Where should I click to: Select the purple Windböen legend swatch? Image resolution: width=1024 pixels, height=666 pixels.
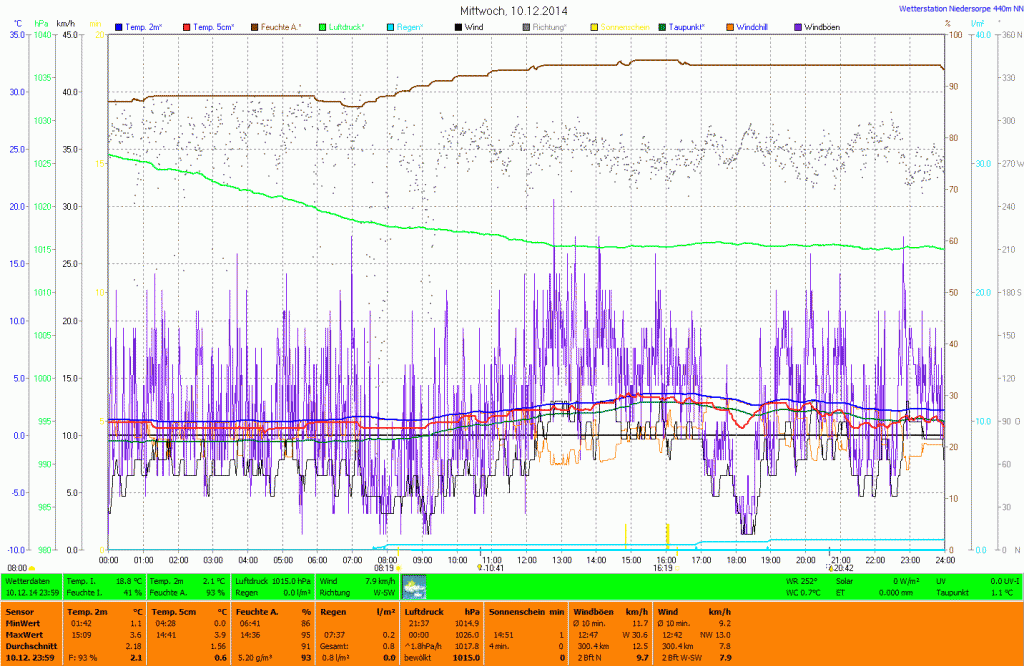point(800,26)
